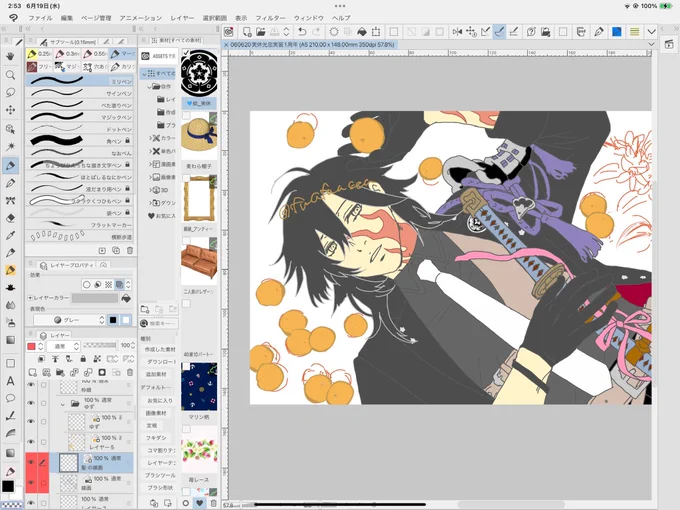
Task: Open the フィルター menu
Action: (270, 18)
